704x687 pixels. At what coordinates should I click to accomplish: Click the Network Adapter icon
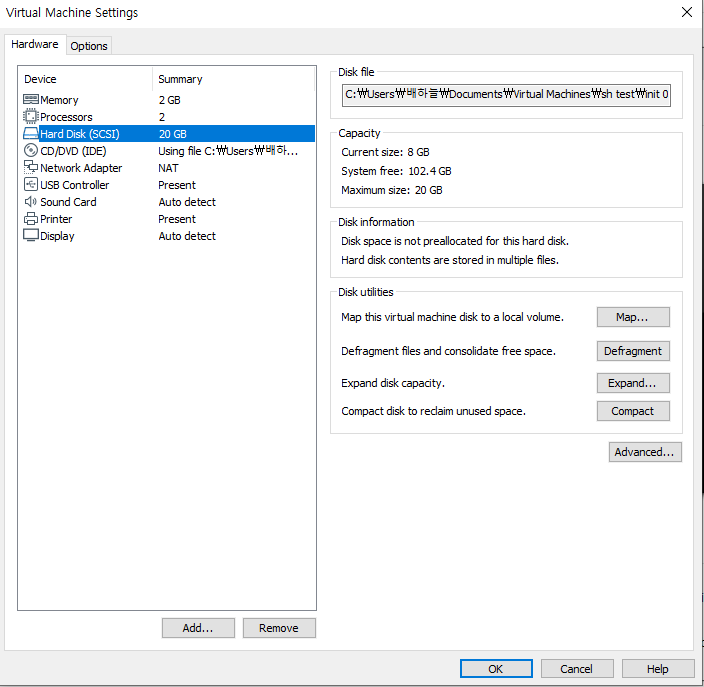tap(31, 167)
